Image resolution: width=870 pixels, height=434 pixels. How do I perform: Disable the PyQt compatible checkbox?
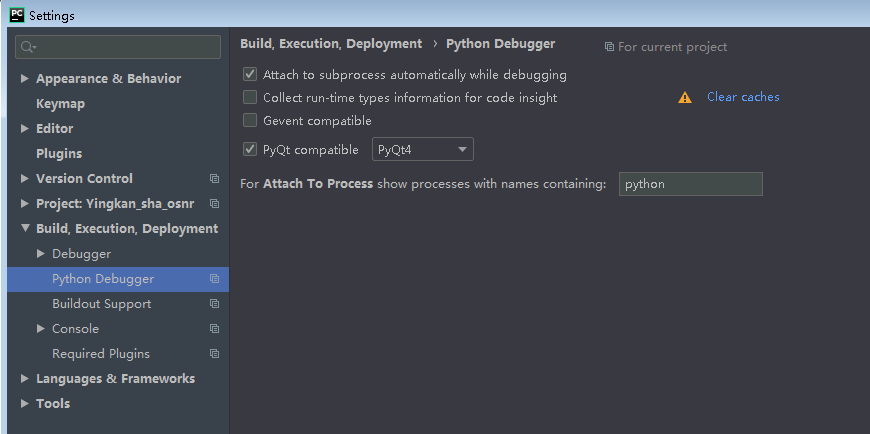pos(250,150)
